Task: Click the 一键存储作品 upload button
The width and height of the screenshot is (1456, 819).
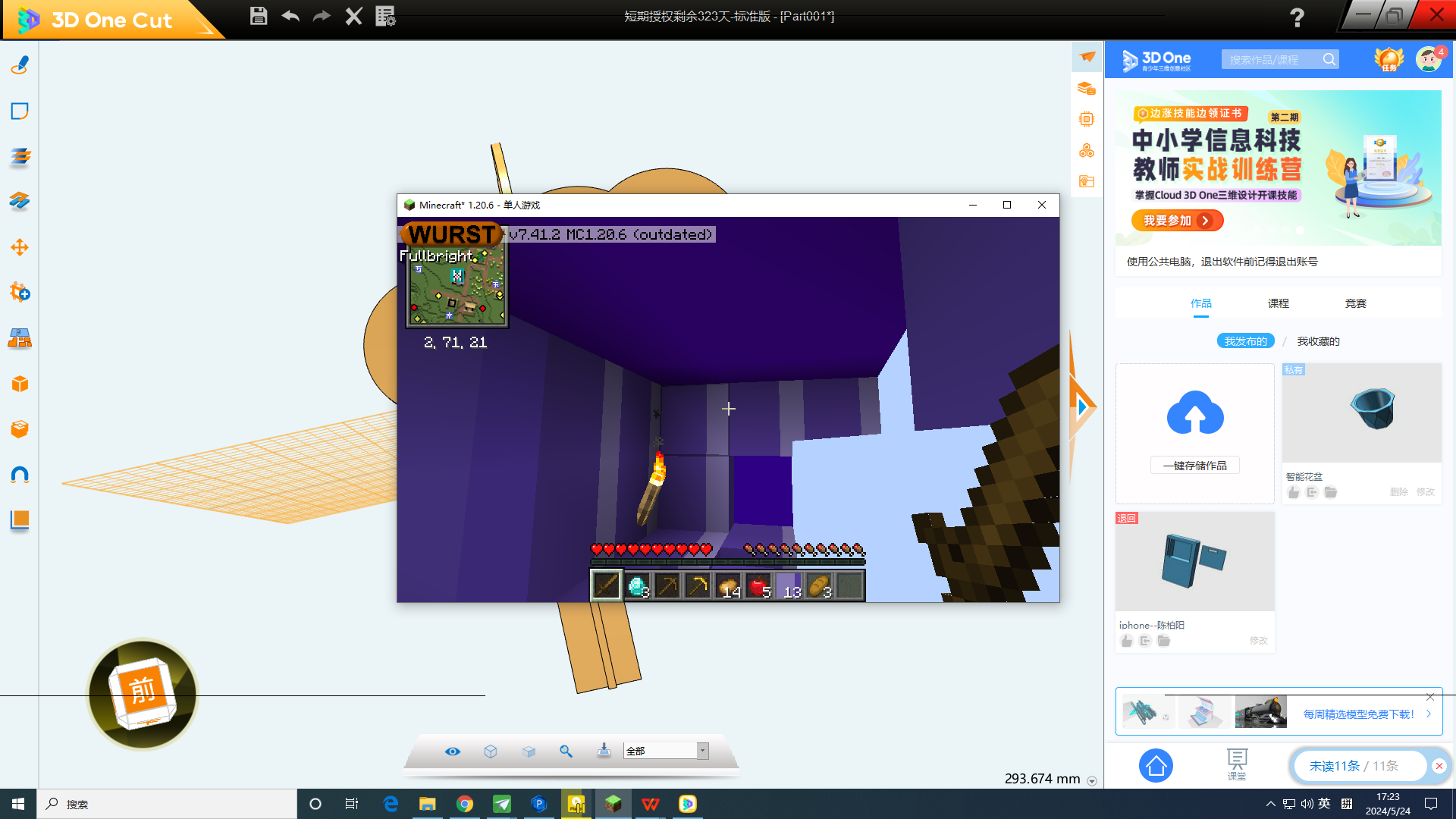Action: (1194, 466)
